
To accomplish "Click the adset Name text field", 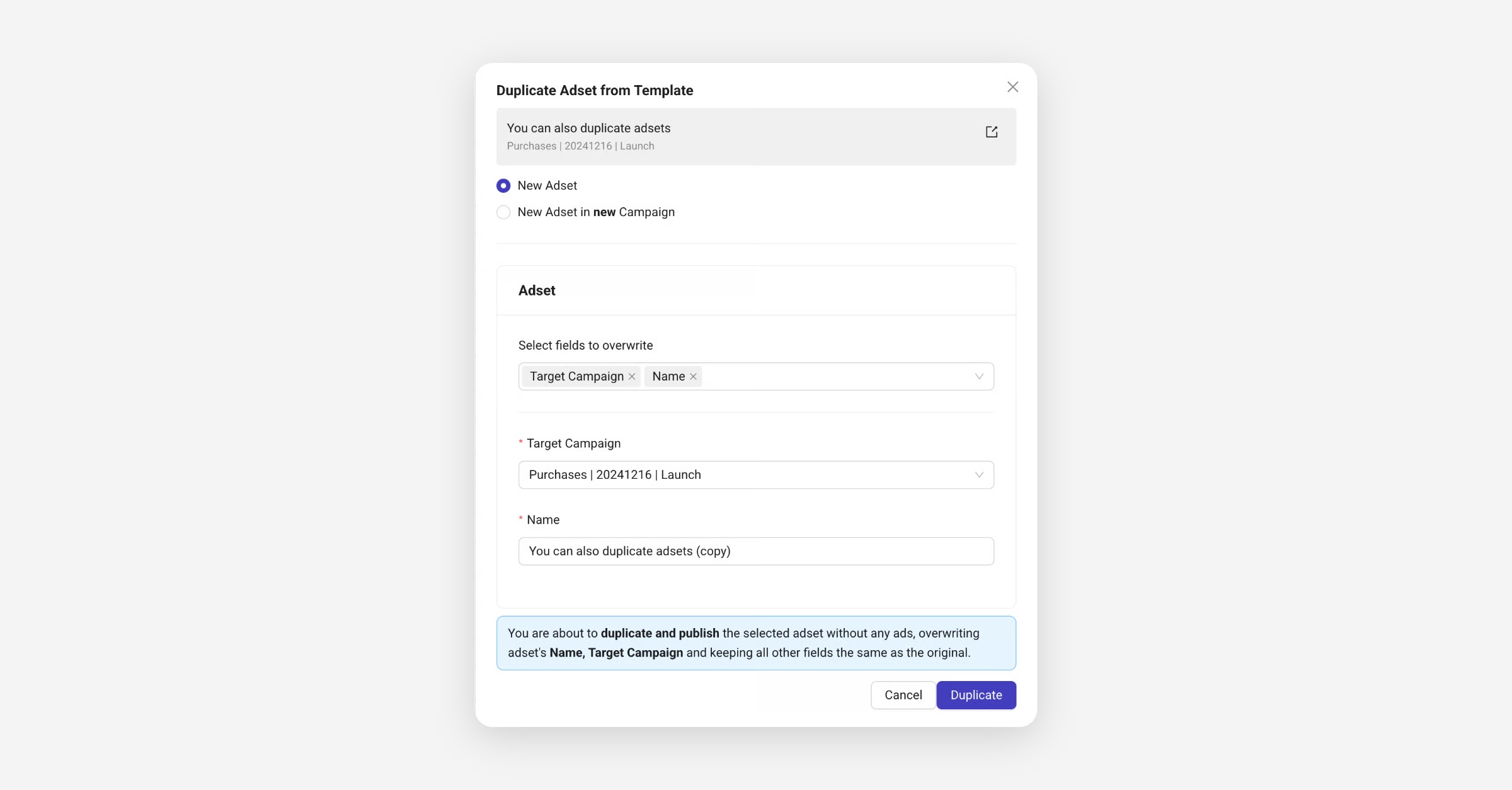I will pos(756,551).
